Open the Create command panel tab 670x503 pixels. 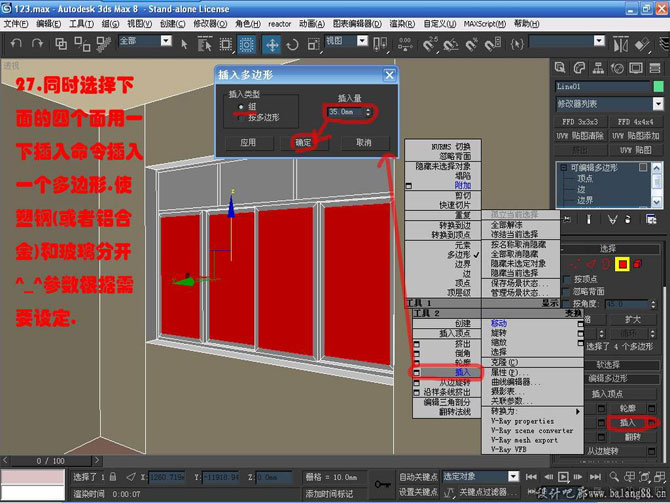(x=560, y=68)
